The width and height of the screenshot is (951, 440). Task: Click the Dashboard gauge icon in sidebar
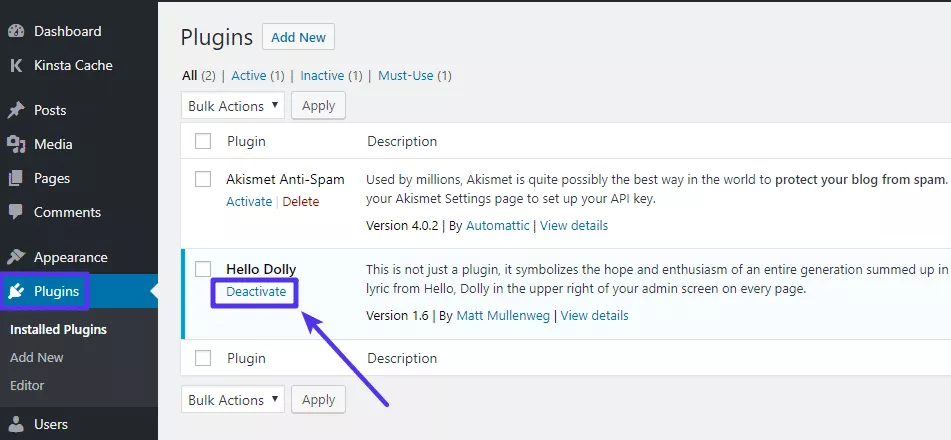click(x=16, y=31)
